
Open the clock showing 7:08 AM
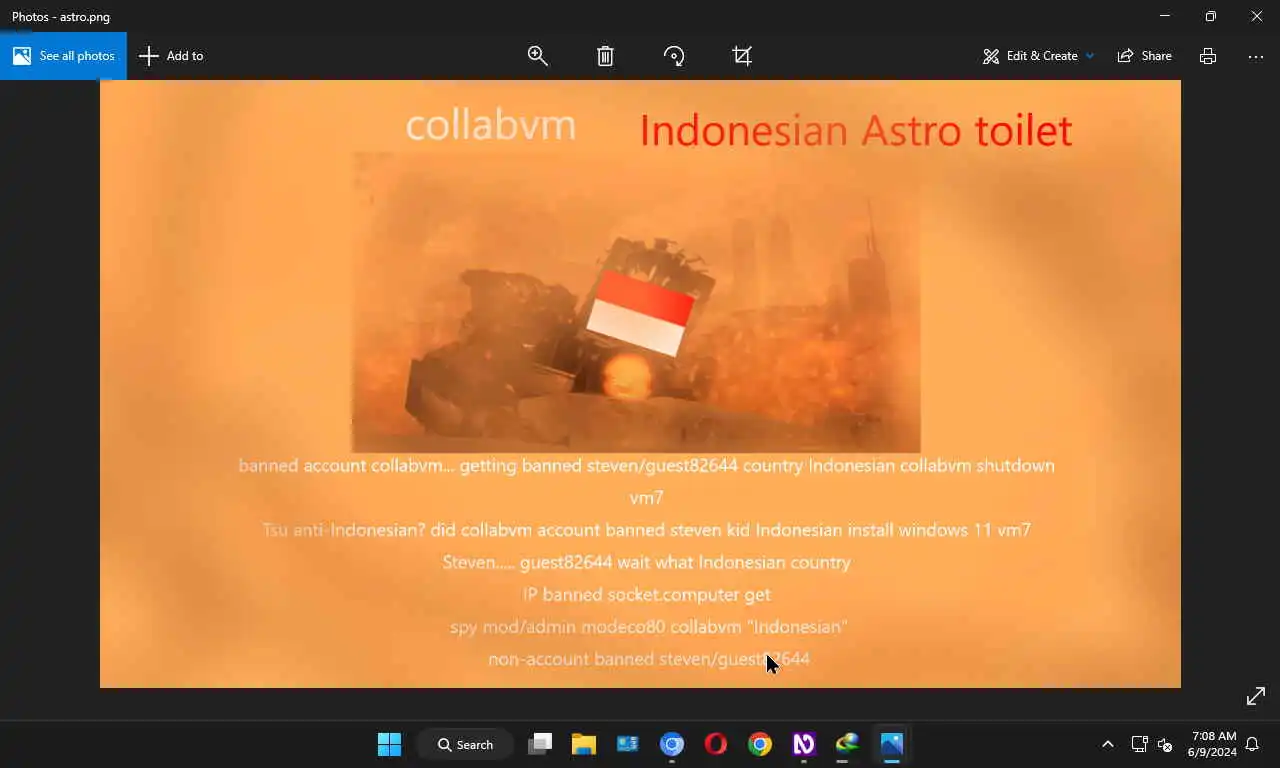(x=1212, y=744)
